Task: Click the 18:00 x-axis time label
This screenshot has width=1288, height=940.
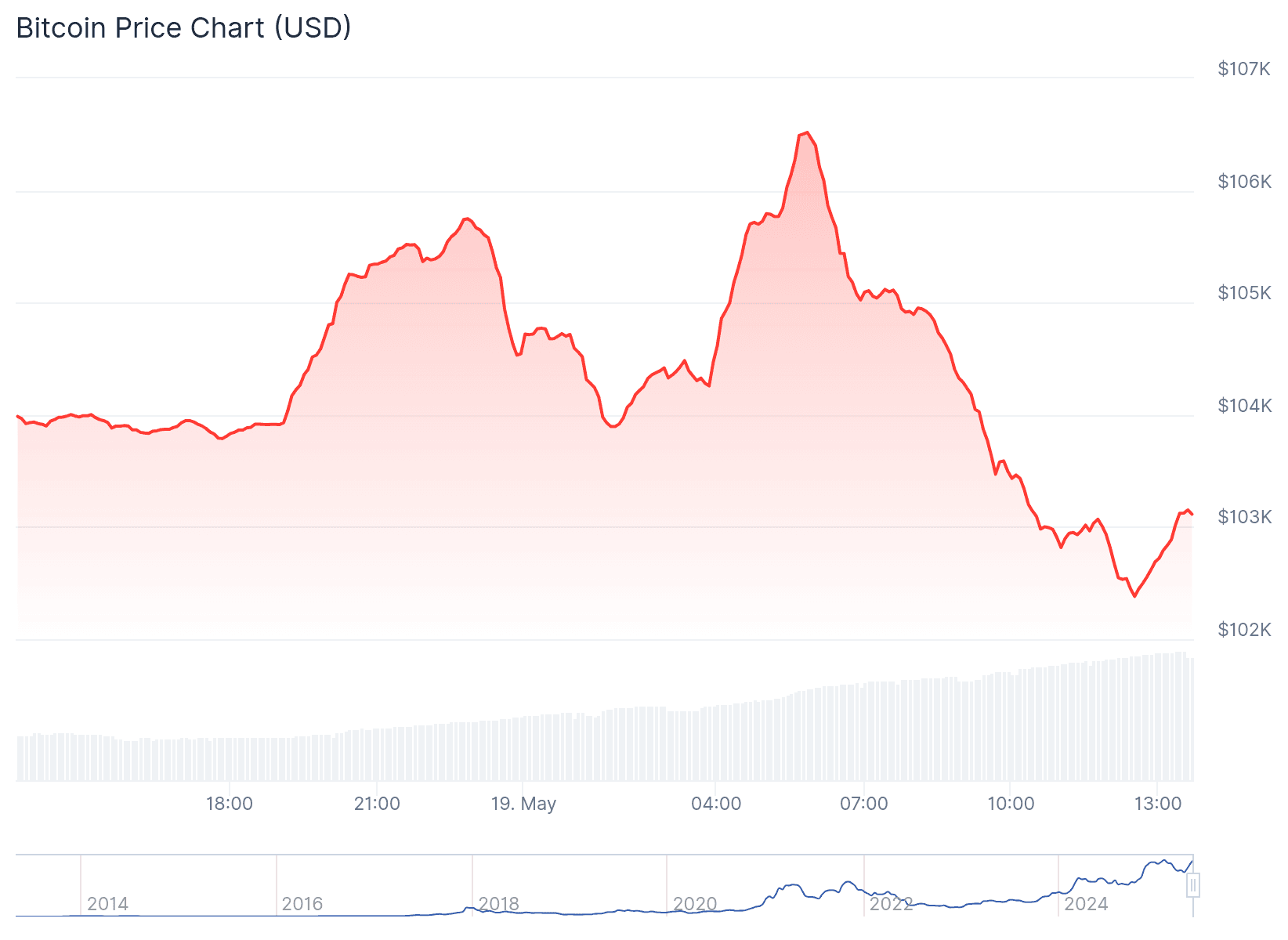Action: pos(230,804)
